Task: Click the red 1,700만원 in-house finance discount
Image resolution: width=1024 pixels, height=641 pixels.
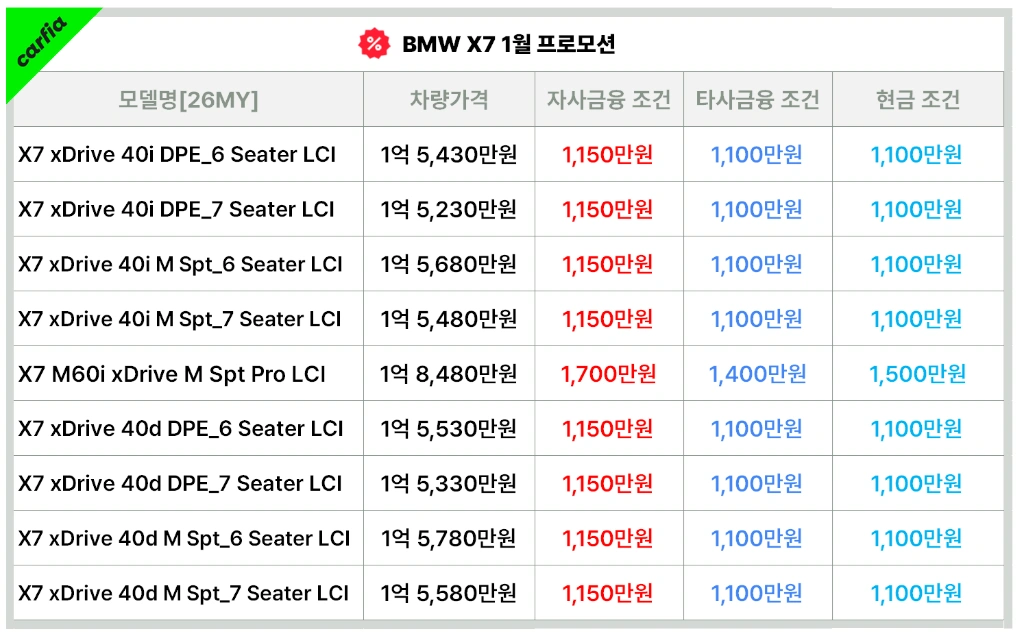Action: click(x=608, y=374)
